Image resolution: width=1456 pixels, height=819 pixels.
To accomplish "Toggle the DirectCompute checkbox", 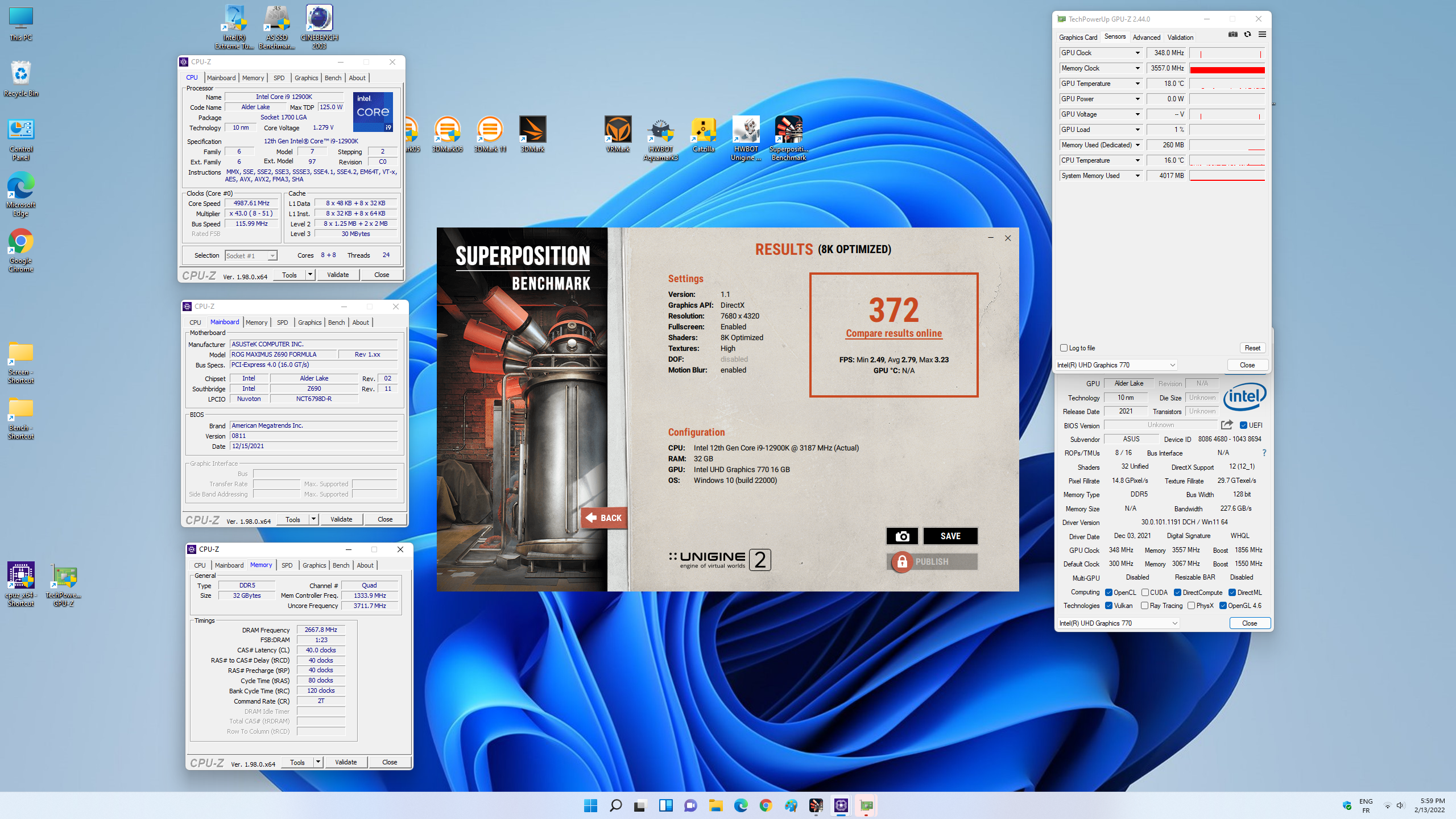I will coord(1177,593).
